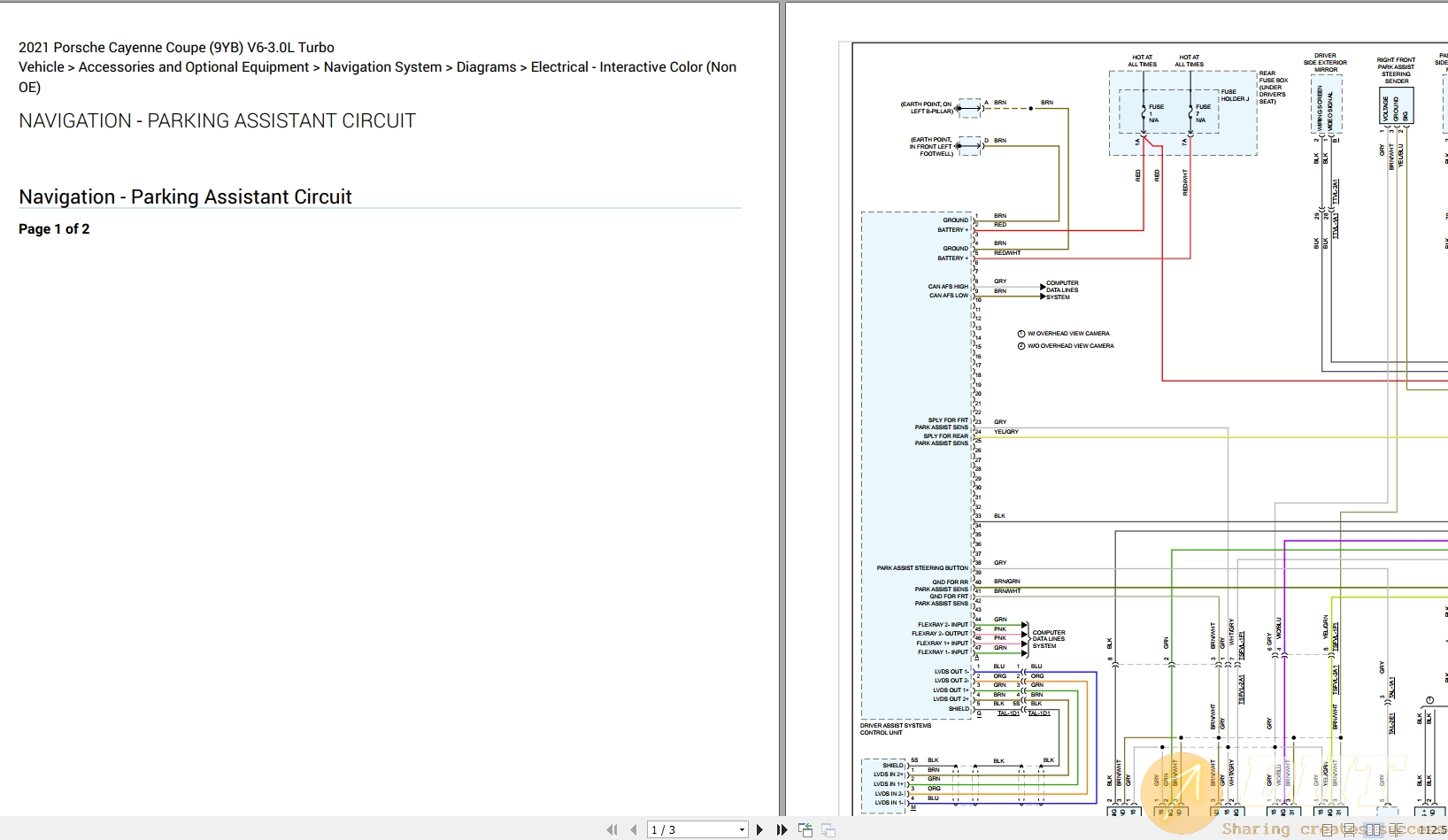Image resolution: width=1448 pixels, height=840 pixels.
Task: Switch to single page layout
Action: [1327, 829]
